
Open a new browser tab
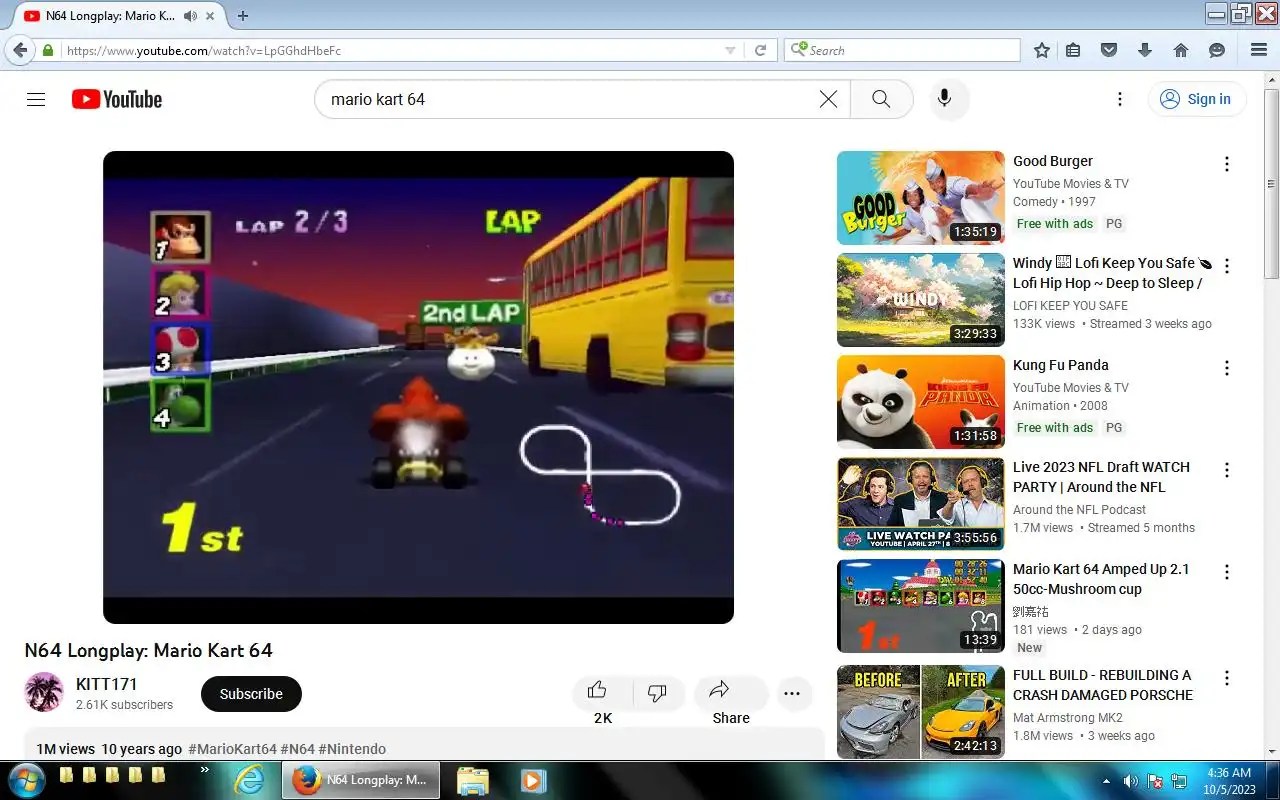tap(243, 16)
